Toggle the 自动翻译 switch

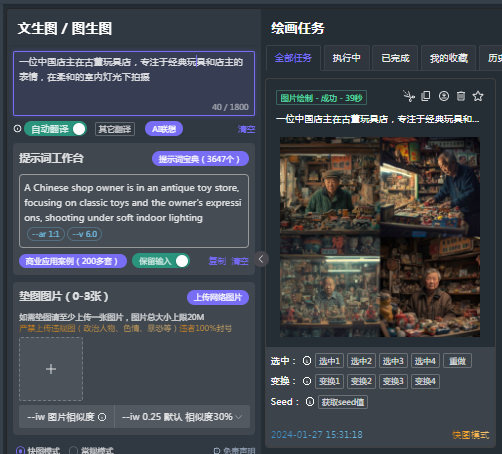point(56,129)
